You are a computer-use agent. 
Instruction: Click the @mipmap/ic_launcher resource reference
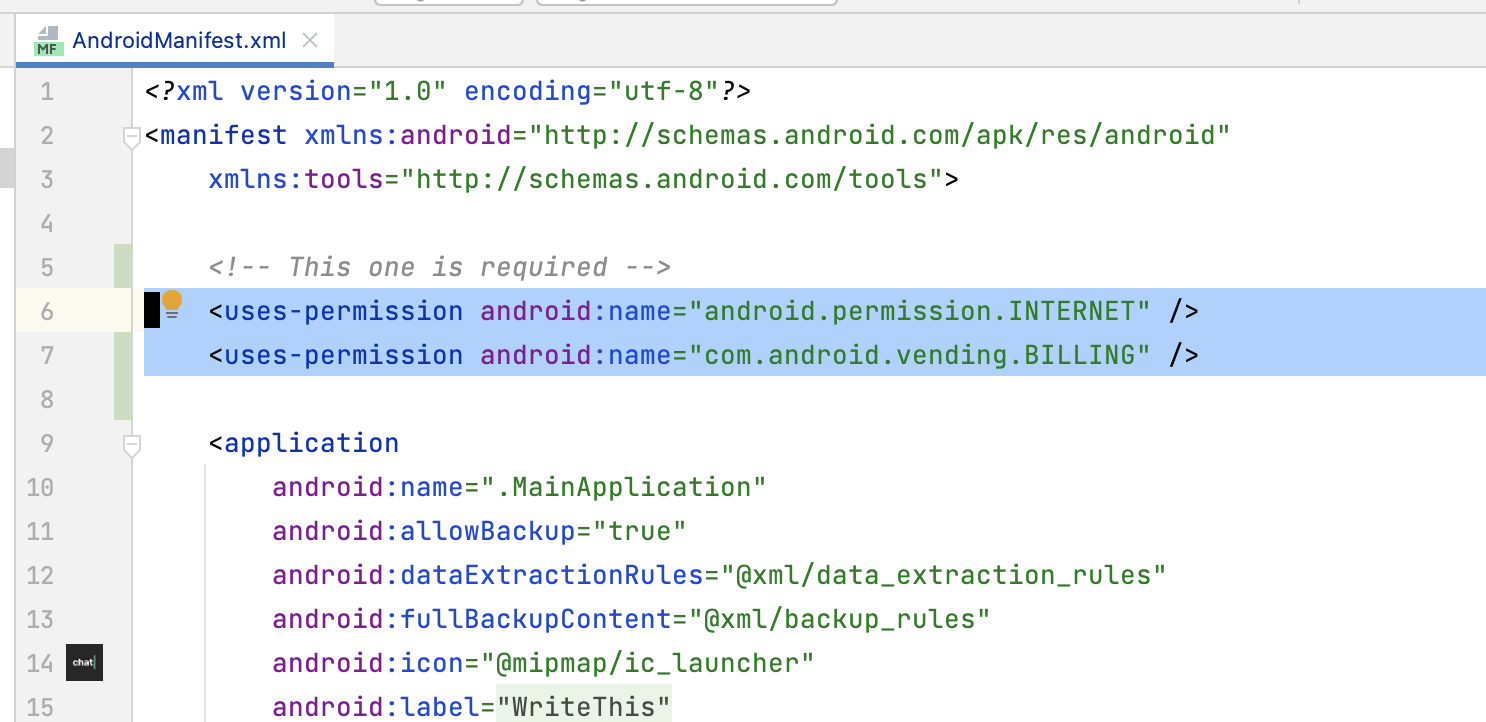(x=647, y=663)
